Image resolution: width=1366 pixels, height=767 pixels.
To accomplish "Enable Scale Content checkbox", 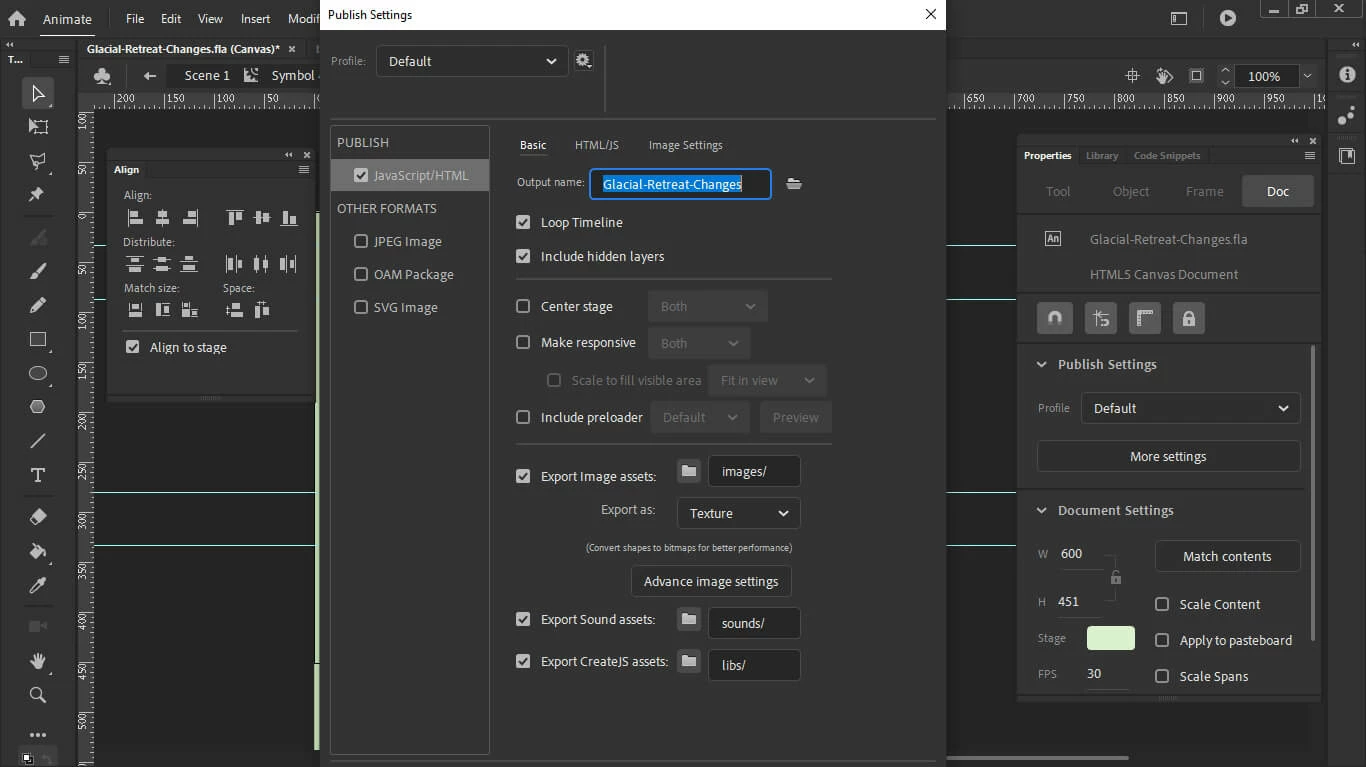I will [1162, 604].
